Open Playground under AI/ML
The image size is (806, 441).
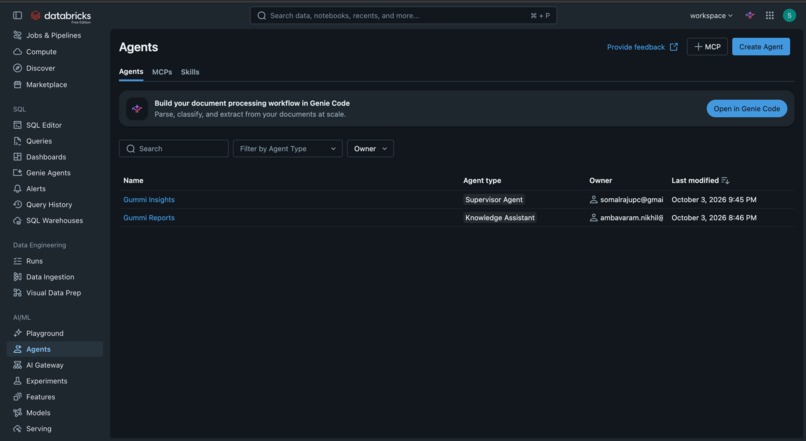pos(45,334)
